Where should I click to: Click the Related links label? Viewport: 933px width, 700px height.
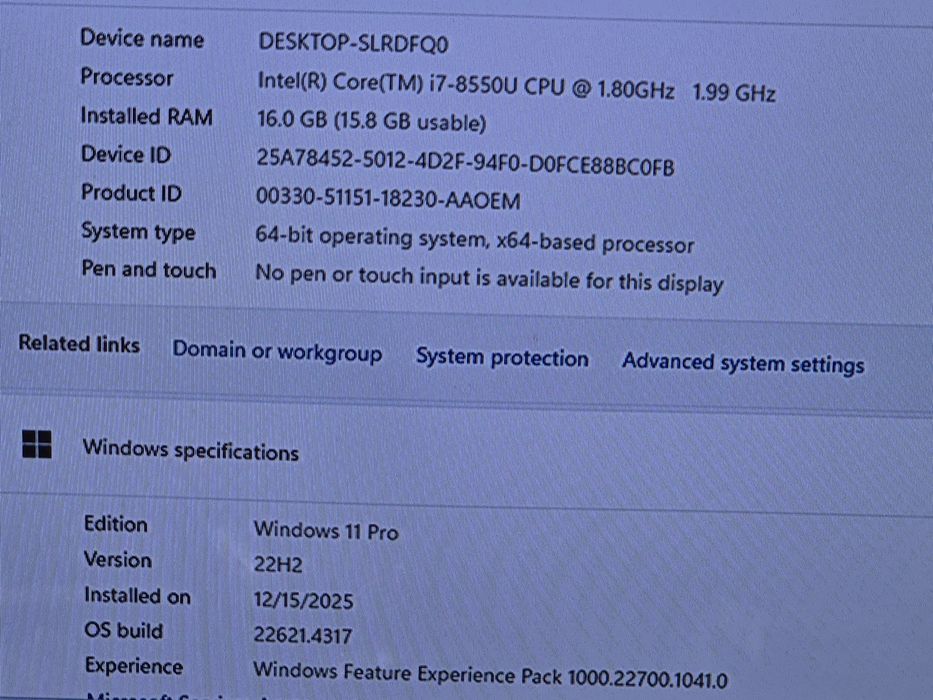(x=79, y=343)
